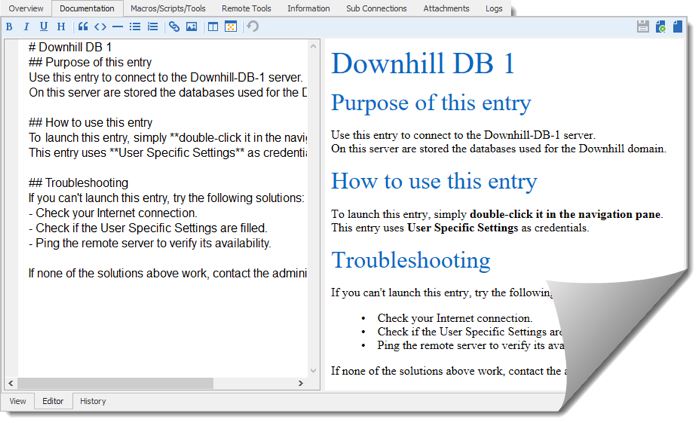699x423 pixels.
Task: Click the horizontal scroll left arrow
Action: 11,383
